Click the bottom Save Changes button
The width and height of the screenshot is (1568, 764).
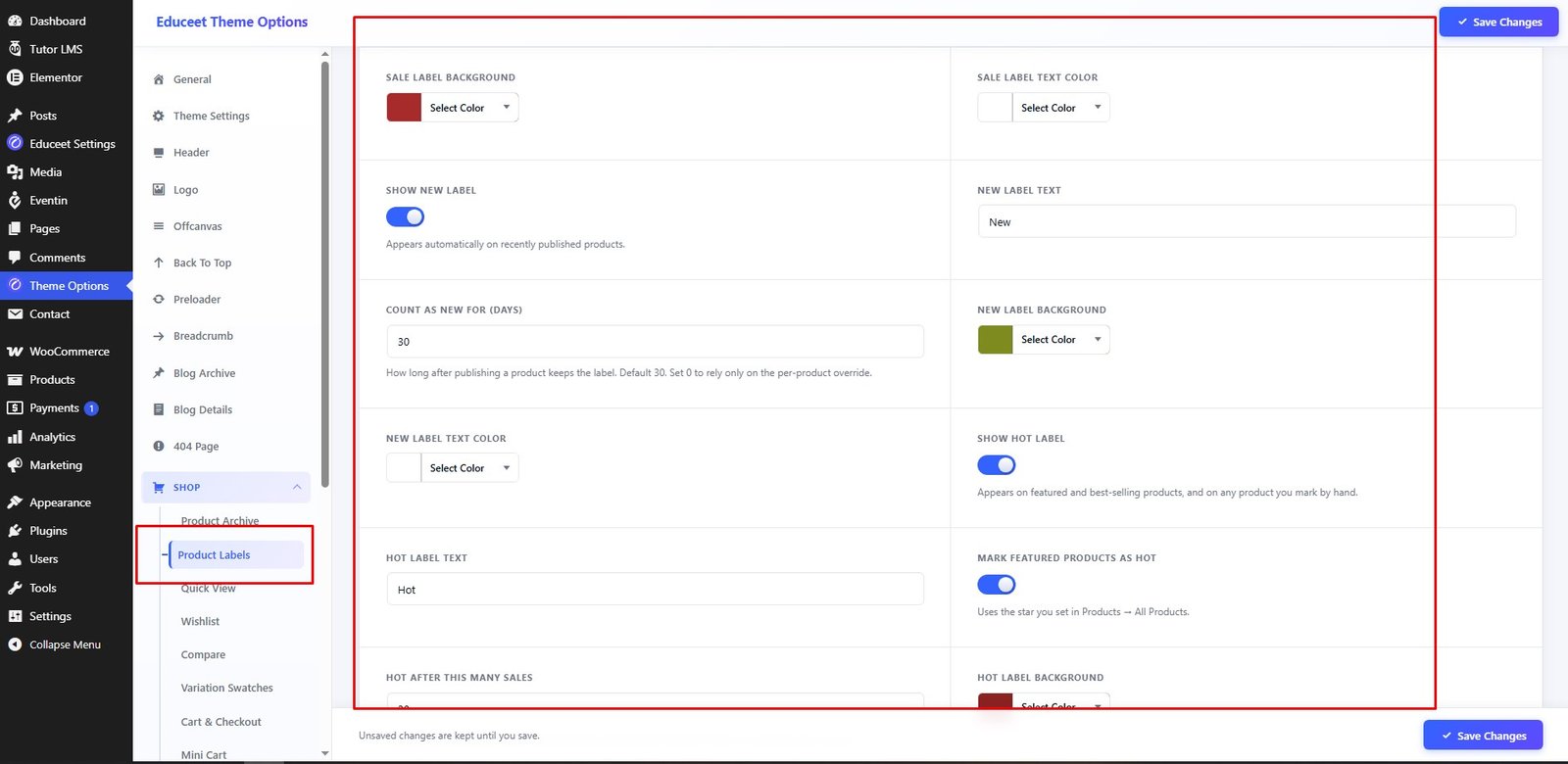pyautogui.click(x=1483, y=736)
